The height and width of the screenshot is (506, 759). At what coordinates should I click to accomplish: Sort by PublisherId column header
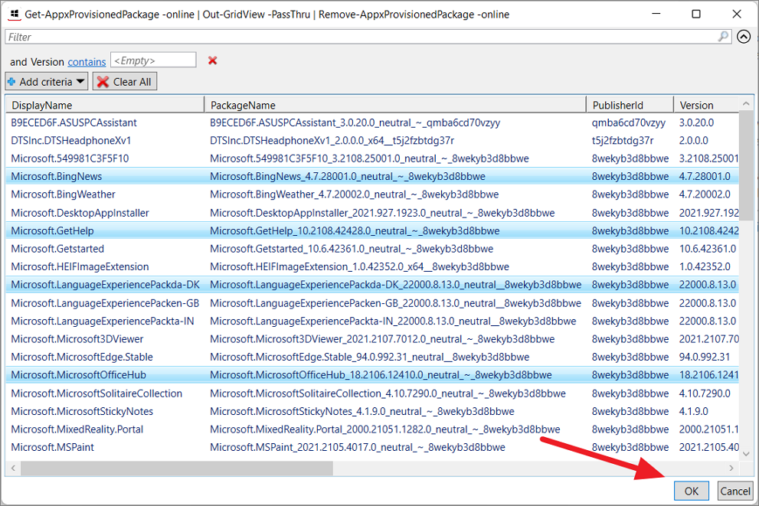click(x=630, y=105)
